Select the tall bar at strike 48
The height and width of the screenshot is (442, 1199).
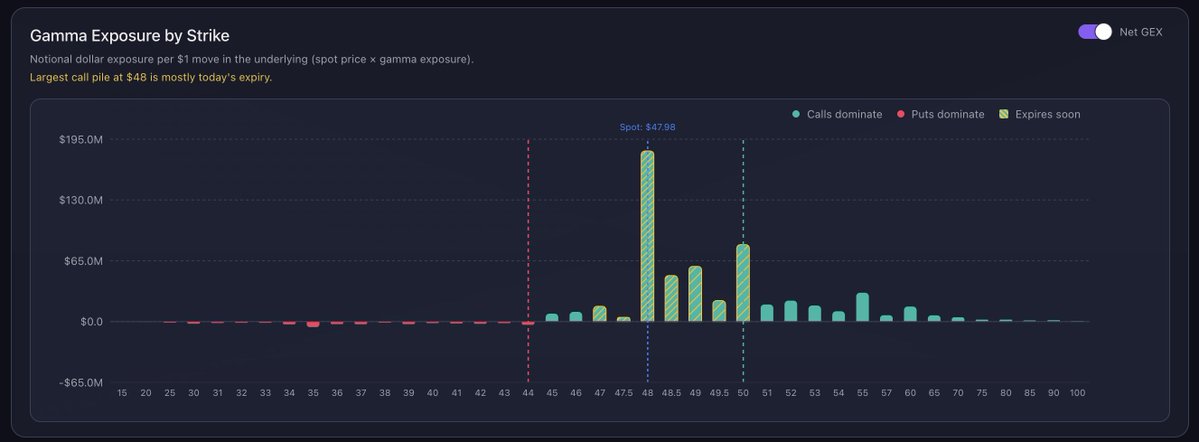coord(648,236)
